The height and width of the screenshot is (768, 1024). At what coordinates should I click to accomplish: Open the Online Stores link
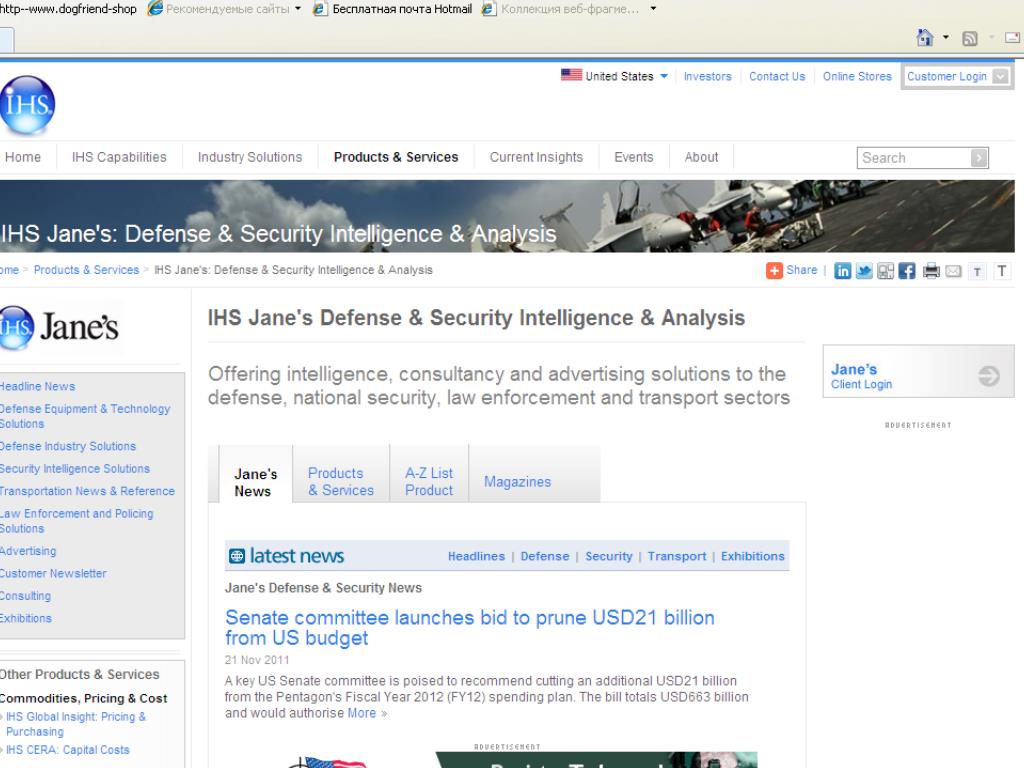click(857, 76)
